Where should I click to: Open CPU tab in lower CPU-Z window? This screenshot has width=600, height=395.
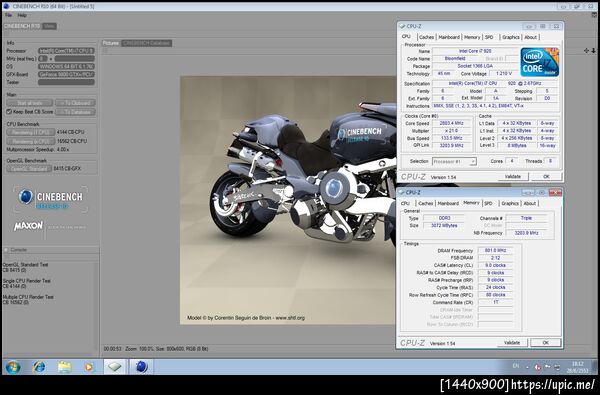[405, 203]
